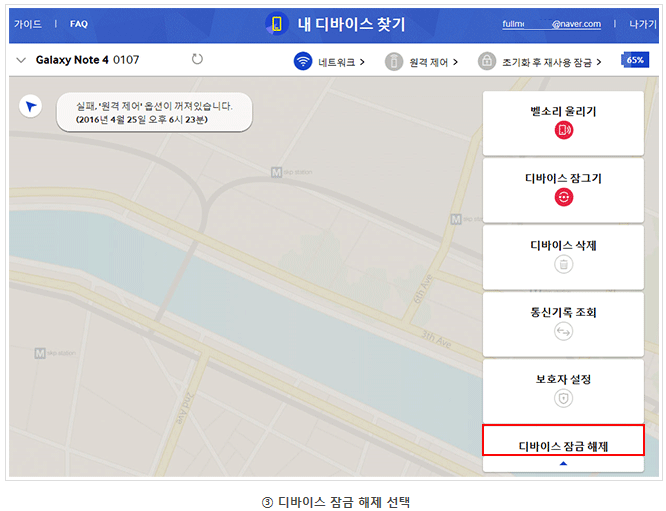
Task: Click the blue location arrow button on map
Action: click(x=31, y=106)
